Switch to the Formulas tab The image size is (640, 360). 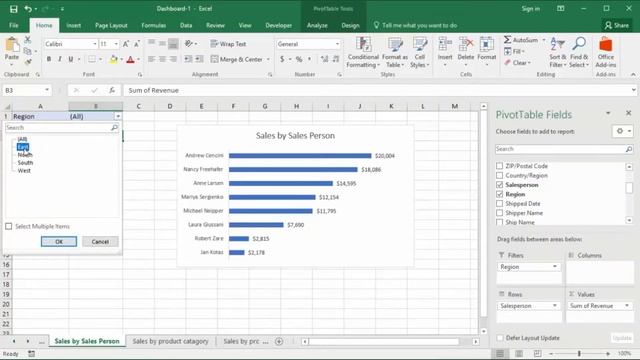pyautogui.click(x=153, y=25)
